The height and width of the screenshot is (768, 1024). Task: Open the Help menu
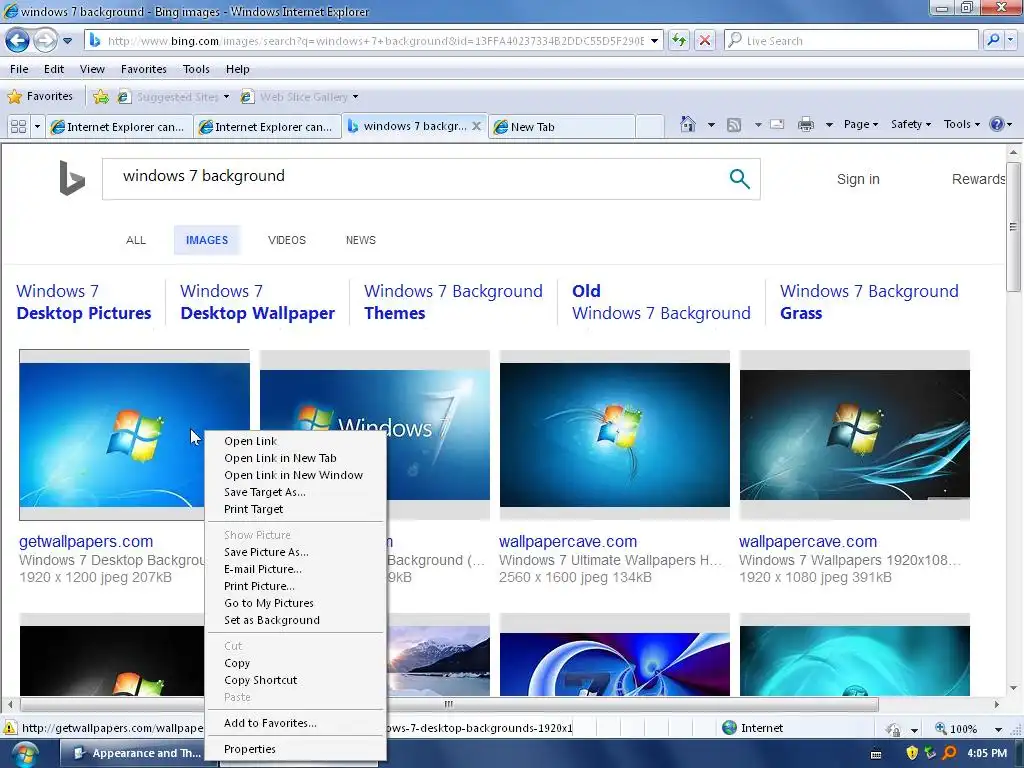tap(238, 69)
